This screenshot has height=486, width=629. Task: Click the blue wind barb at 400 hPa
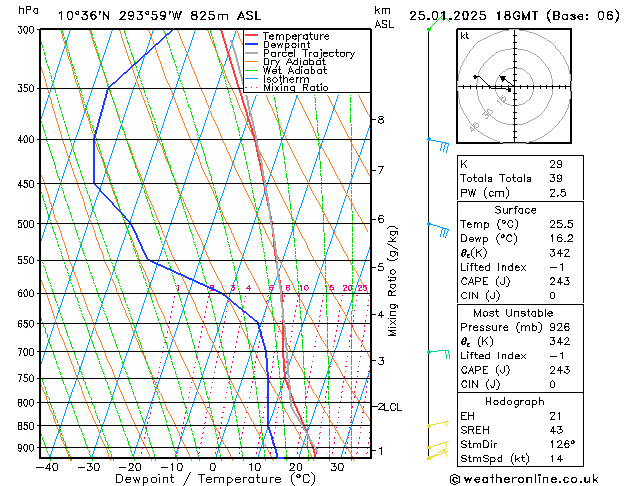438,145
